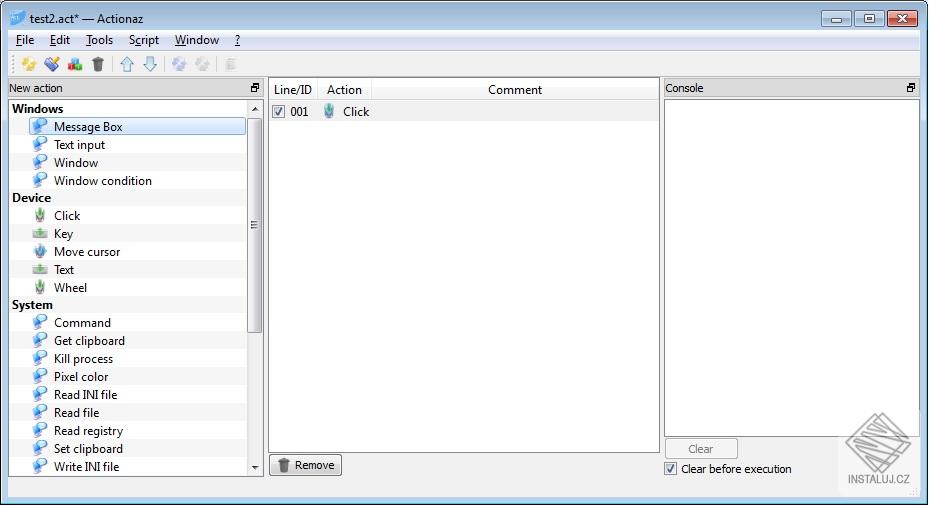Open the Tools menu

(x=99, y=40)
